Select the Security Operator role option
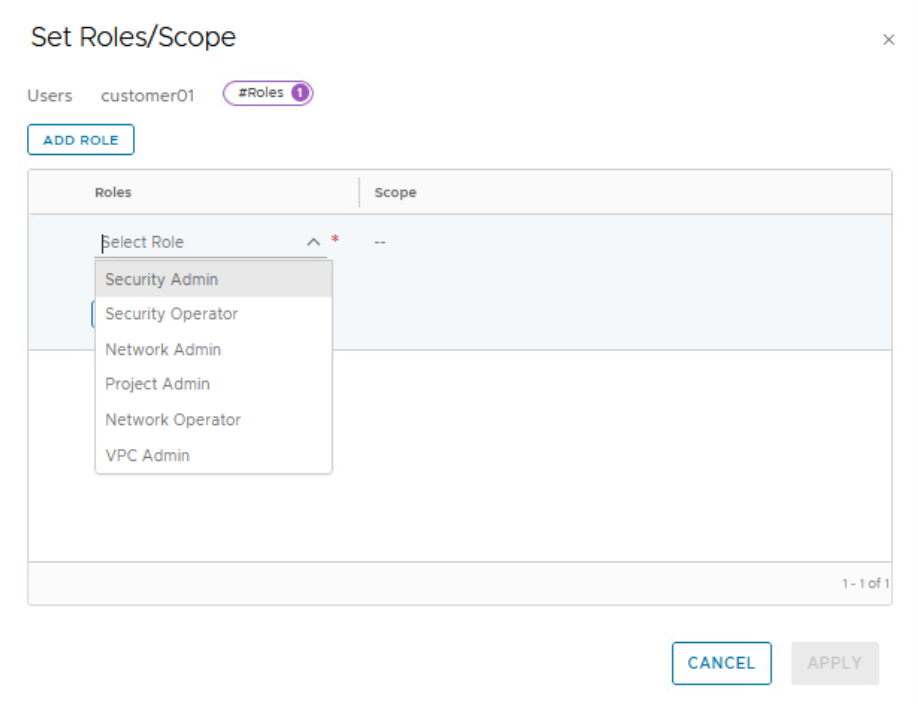The width and height of the screenshot is (918, 704). (x=171, y=314)
